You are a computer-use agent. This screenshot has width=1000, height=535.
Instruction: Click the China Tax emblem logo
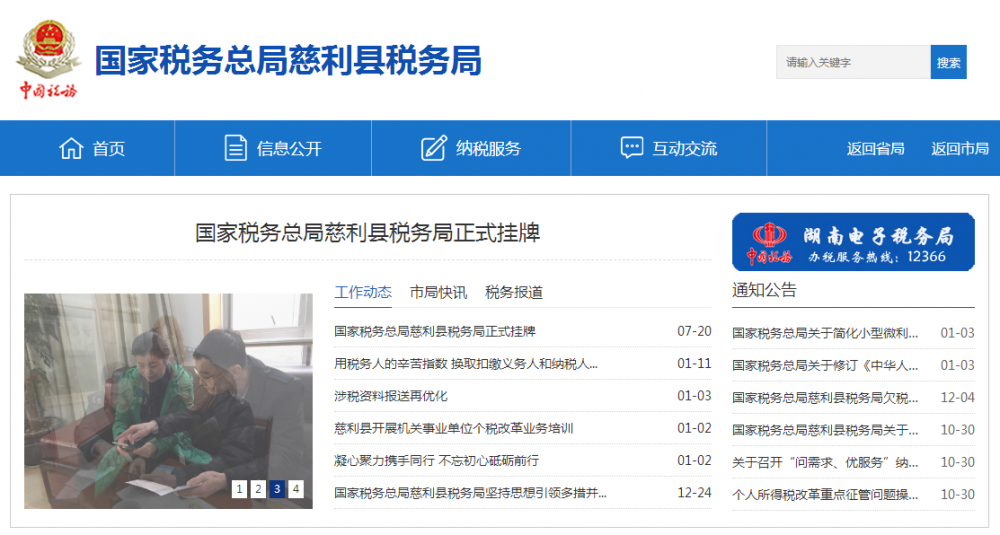48,60
